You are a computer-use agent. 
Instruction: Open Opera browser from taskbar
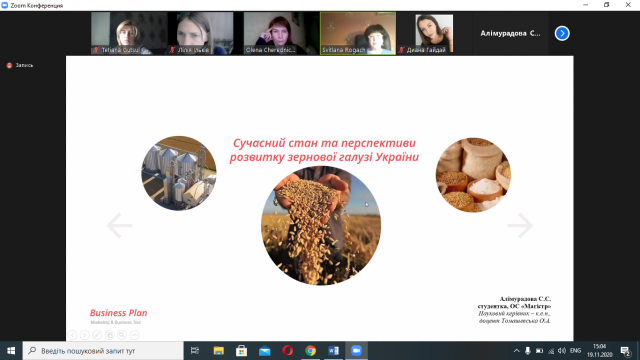pyautogui.click(x=287, y=351)
